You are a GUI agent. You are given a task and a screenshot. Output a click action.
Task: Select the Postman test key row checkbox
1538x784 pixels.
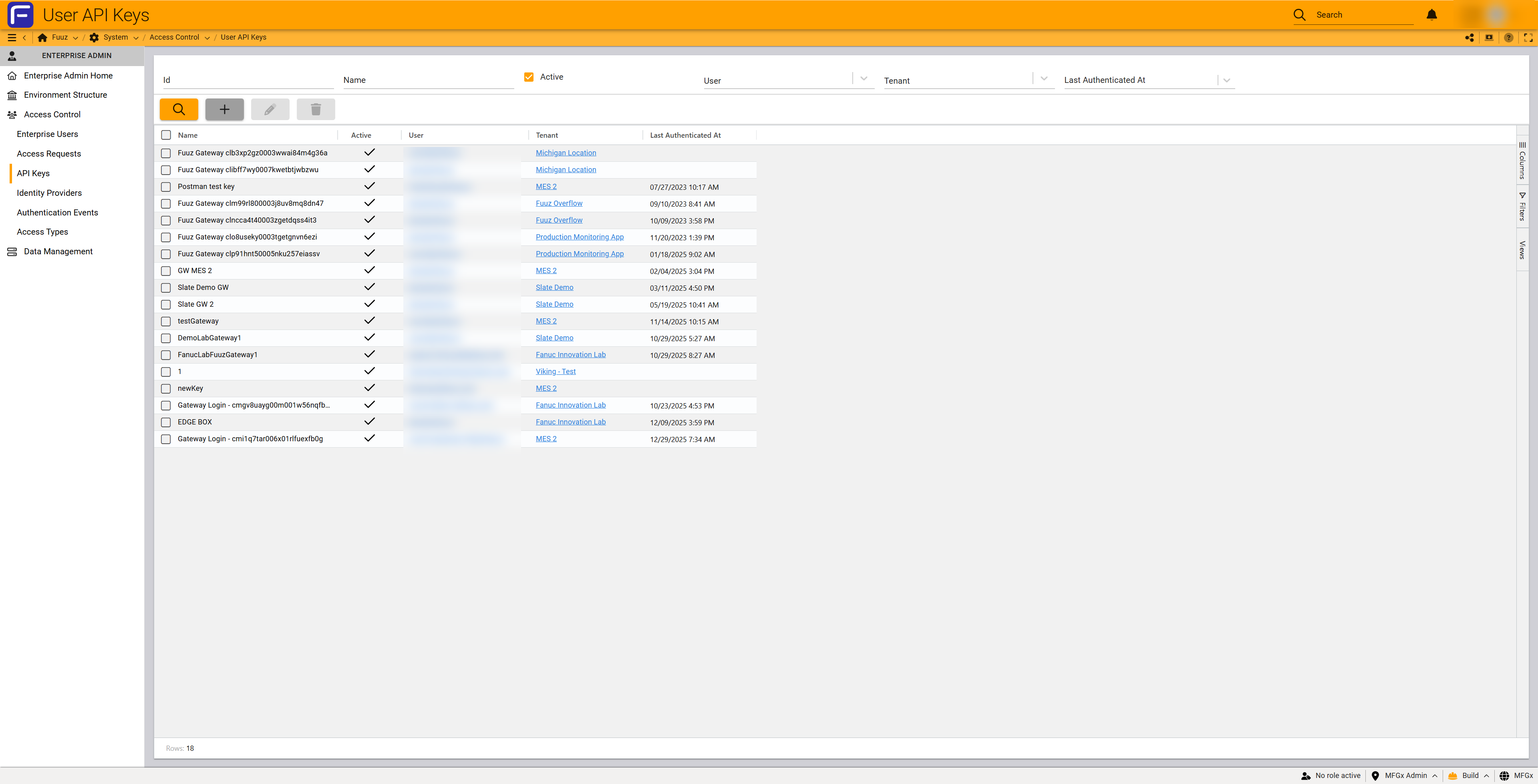166,187
